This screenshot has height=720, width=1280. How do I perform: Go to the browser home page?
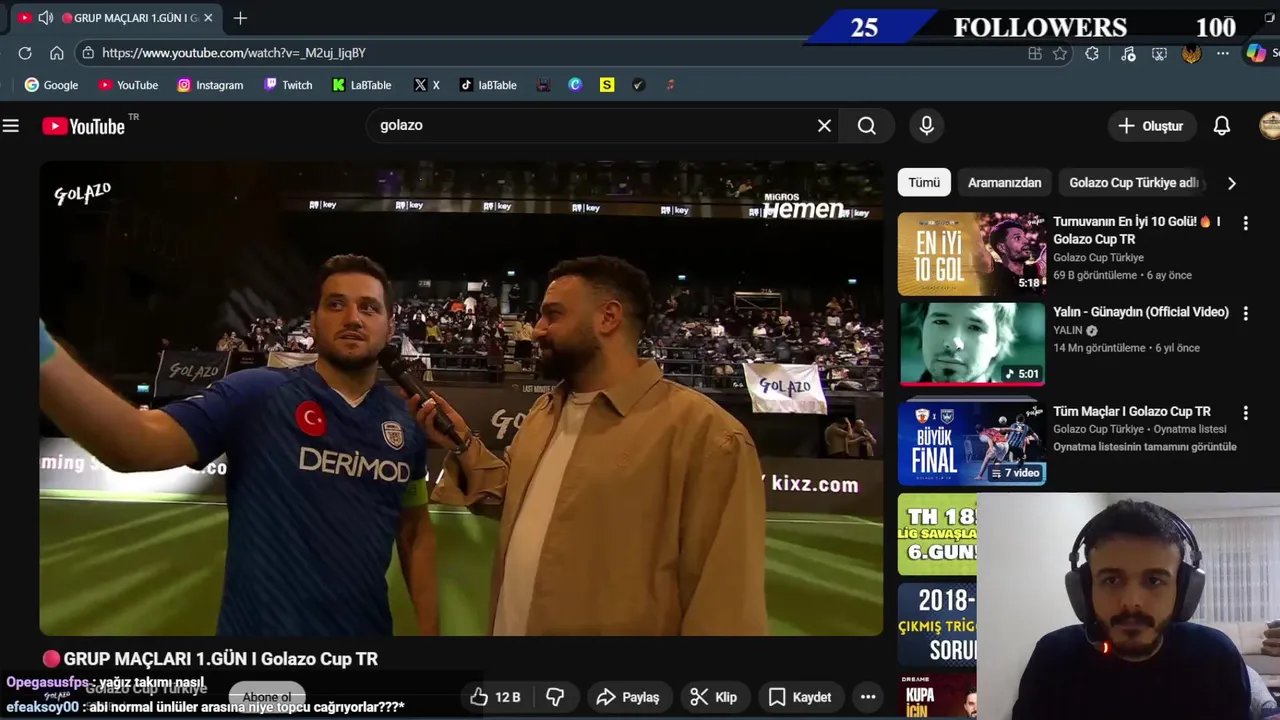(57, 53)
